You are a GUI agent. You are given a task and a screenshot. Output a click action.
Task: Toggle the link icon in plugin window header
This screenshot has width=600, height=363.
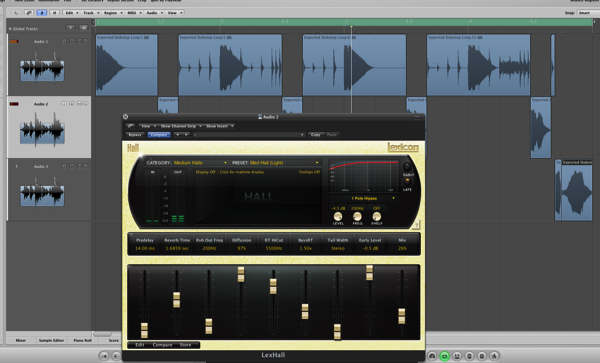click(x=130, y=126)
